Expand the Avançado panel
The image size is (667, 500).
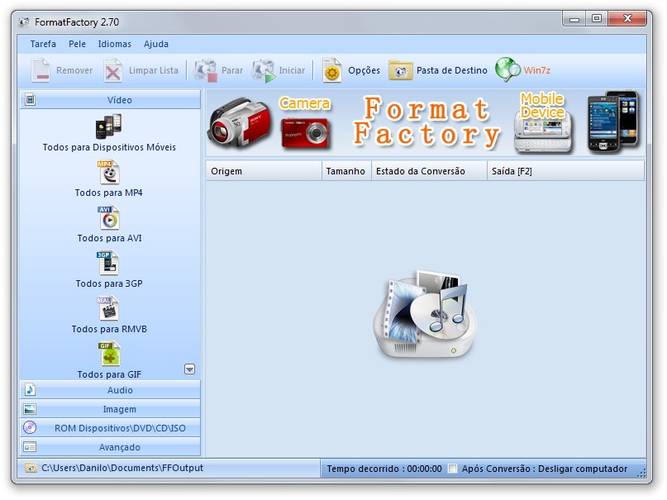pyautogui.click(x=110, y=447)
